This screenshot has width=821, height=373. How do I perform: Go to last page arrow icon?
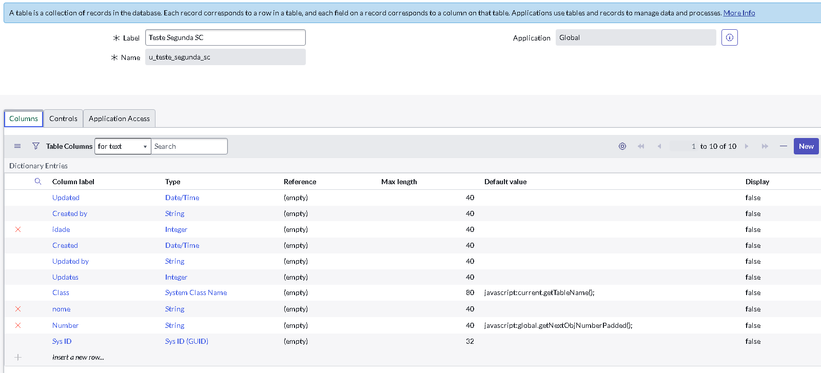(x=765, y=146)
